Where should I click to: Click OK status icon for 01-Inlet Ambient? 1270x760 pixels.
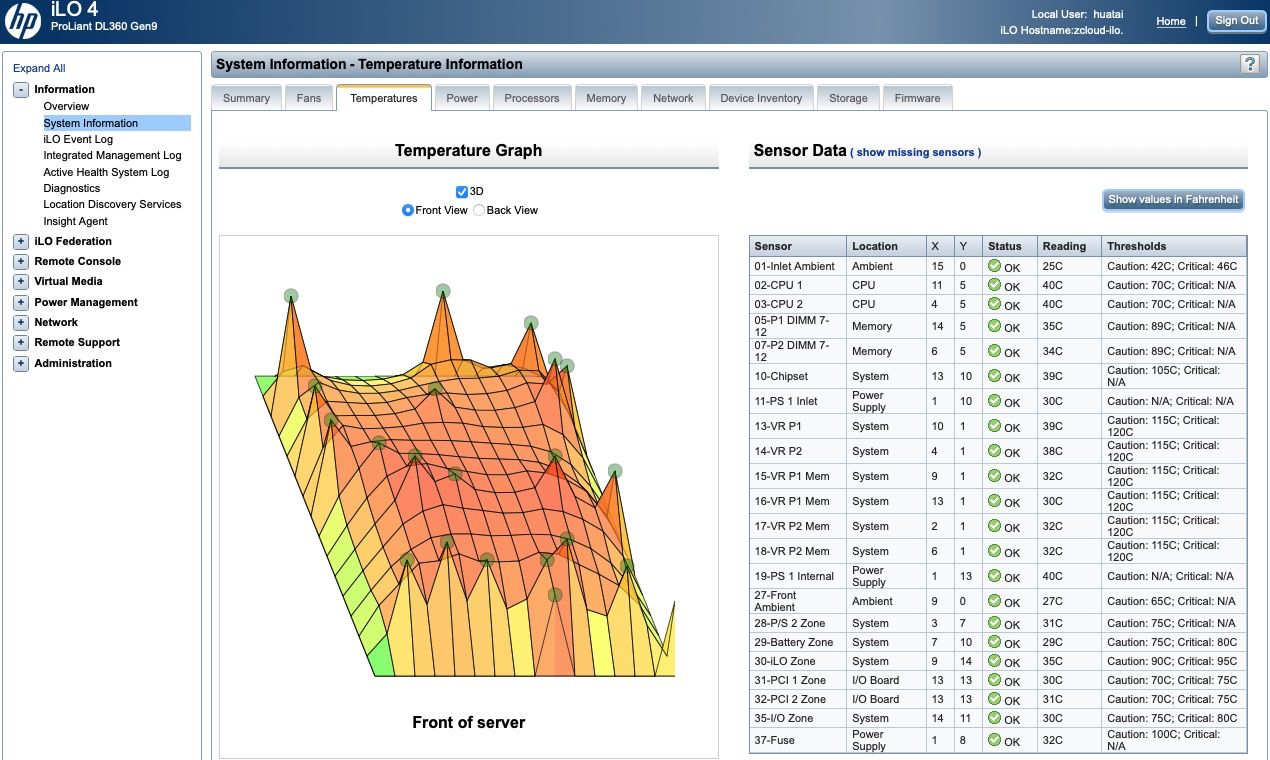[994, 266]
